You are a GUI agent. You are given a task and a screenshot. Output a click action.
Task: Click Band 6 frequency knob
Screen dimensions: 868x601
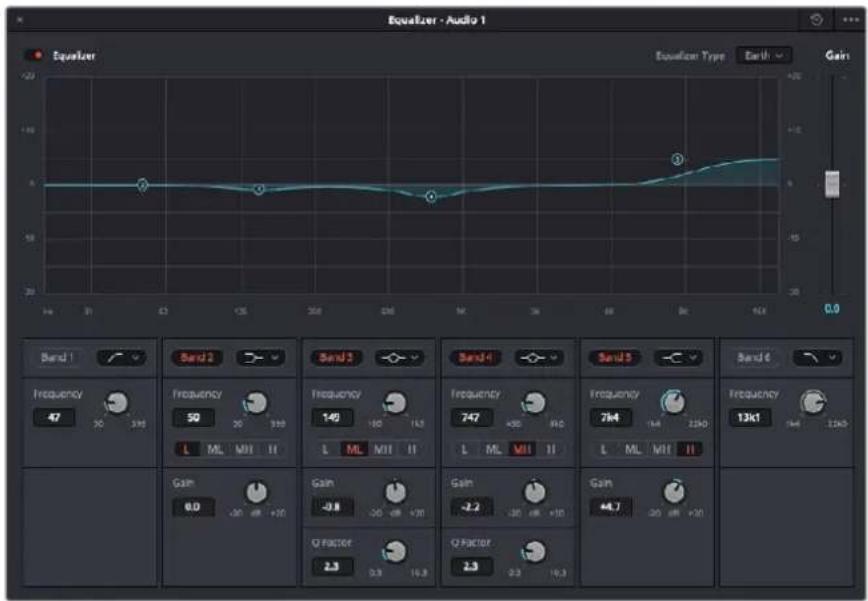point(813,402)
